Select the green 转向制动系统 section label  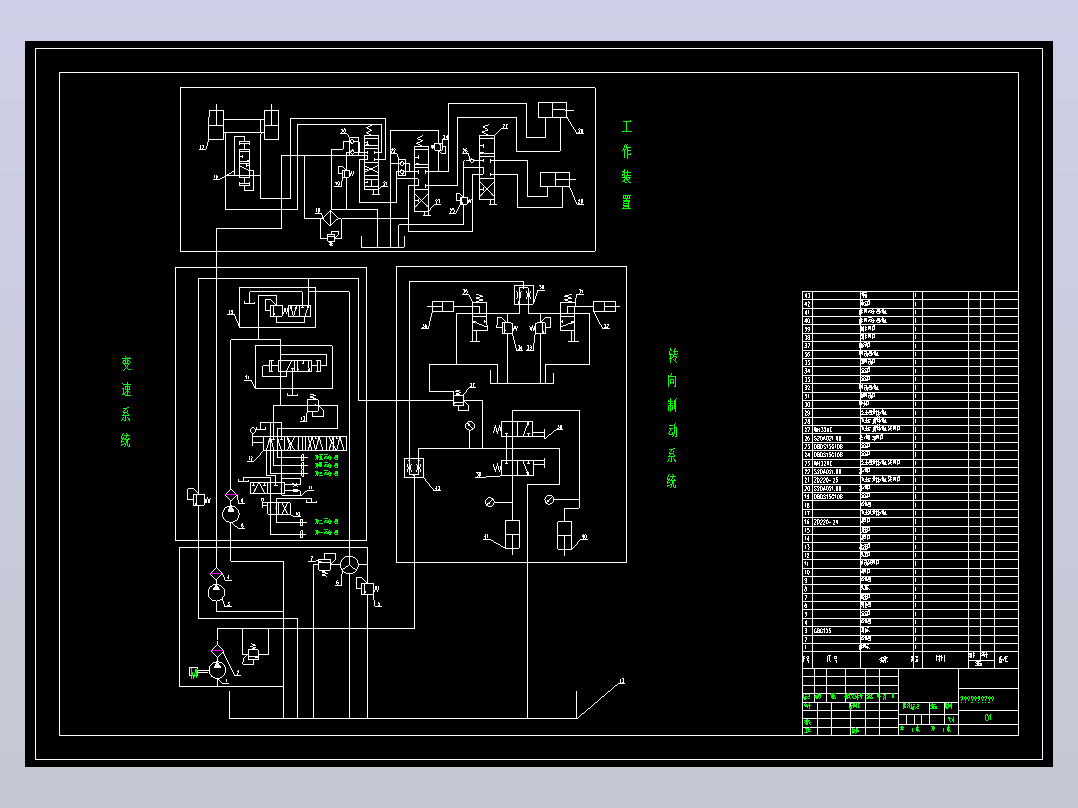click(672, 418)
